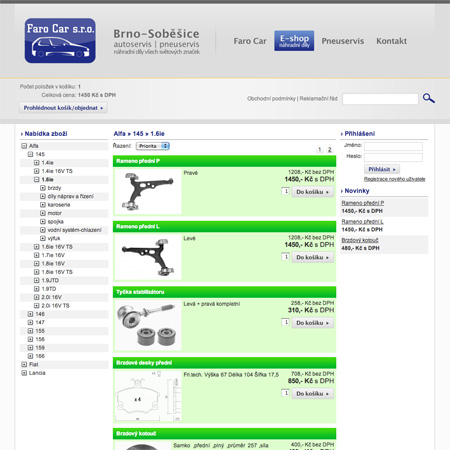This screenshot has height=450, width=450.
Task: Open Rameno přední L in Novinky
Action: point(362,222)
